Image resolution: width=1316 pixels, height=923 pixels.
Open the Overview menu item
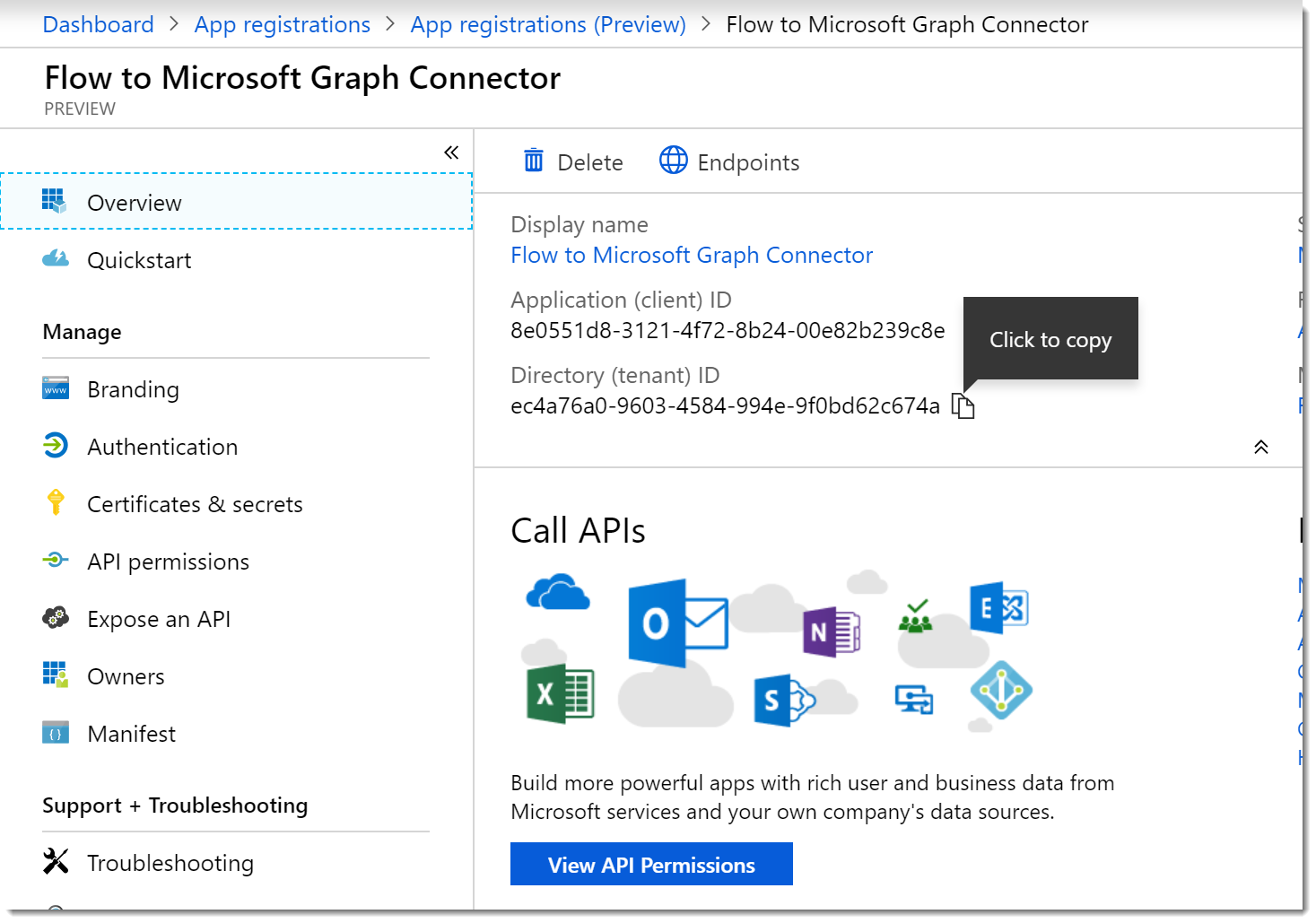pyautogui.click(x=237, y=202)
